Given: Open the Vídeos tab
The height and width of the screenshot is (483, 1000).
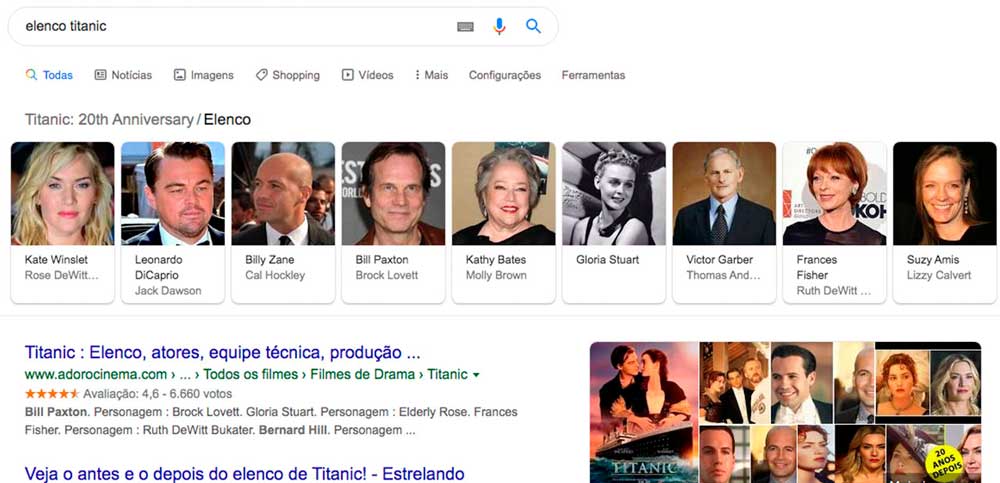Looking at the screenshot, I should (367, 75).
